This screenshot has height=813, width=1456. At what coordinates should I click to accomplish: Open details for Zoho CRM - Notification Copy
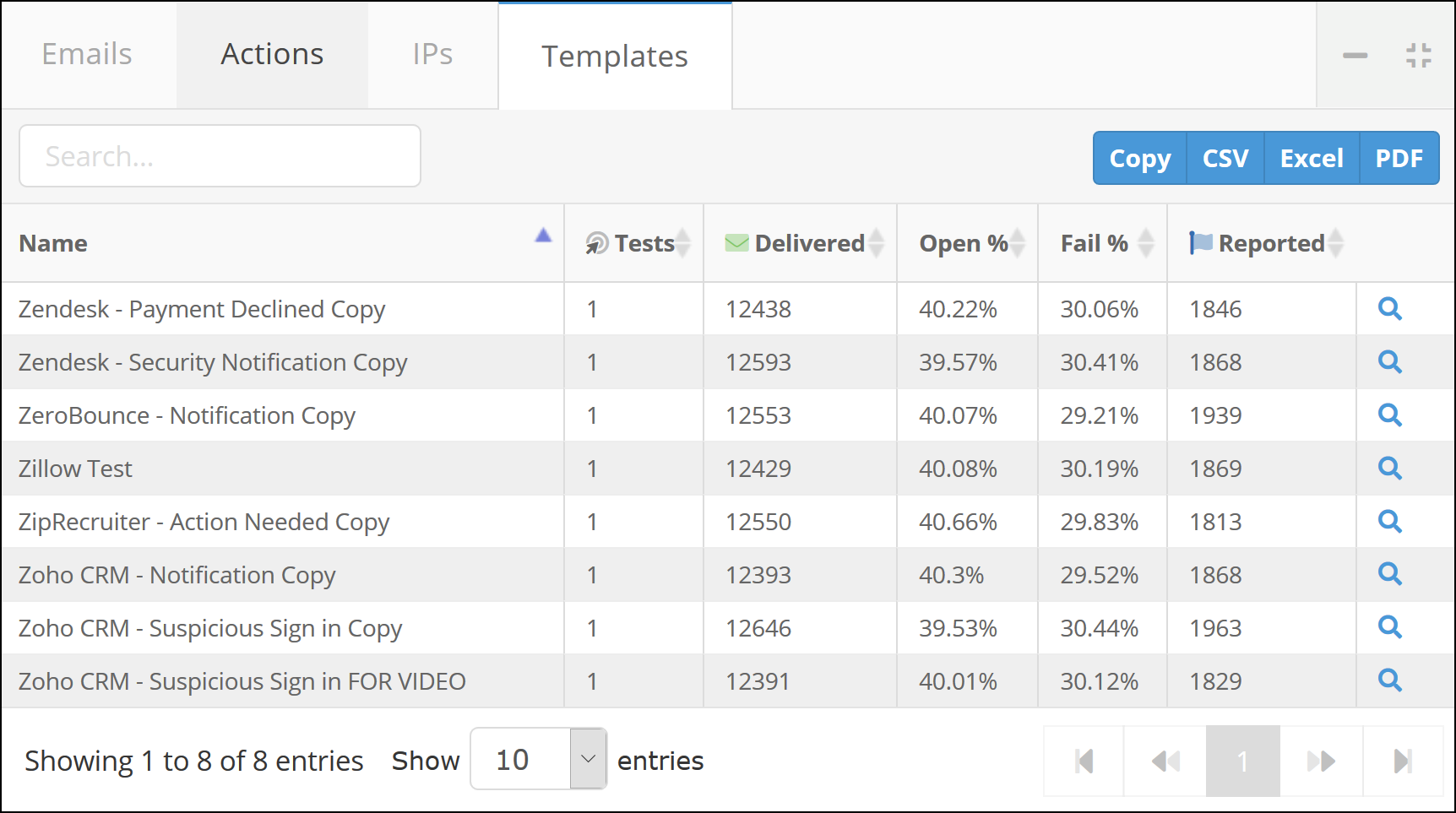point(1389,575)
